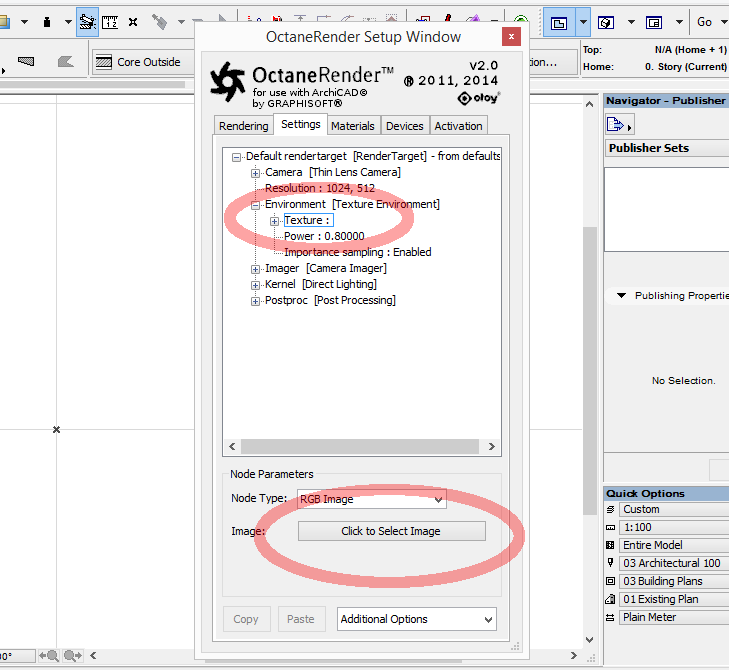Open dropdown arrow beside 3D window globe icon
The image size is (729, 670).
click(631, 22)
